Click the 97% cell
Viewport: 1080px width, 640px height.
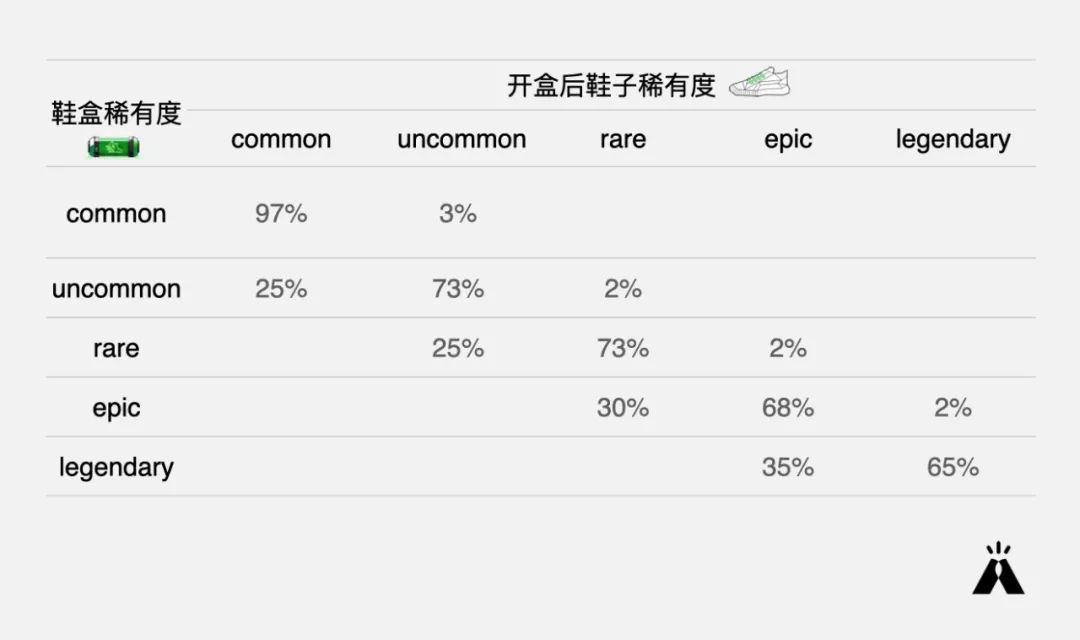tap(281, 214)
